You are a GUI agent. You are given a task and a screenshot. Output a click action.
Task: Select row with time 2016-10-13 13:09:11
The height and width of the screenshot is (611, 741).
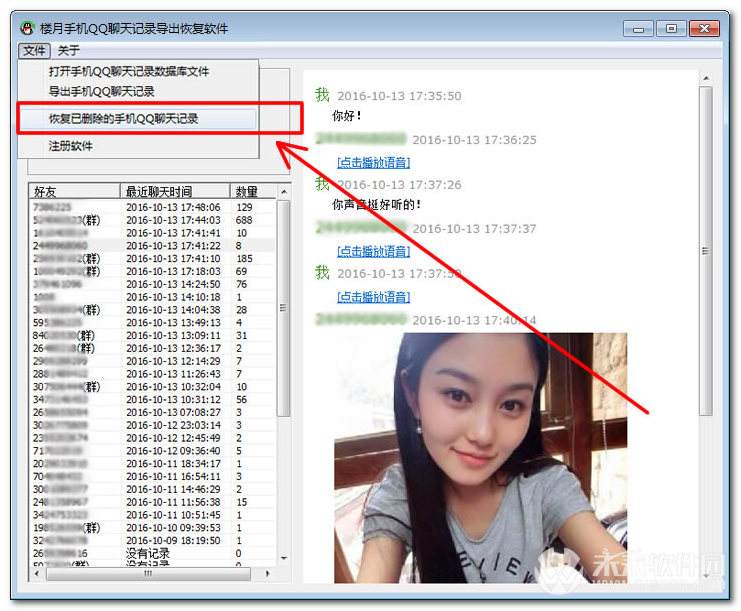point(152,335)
